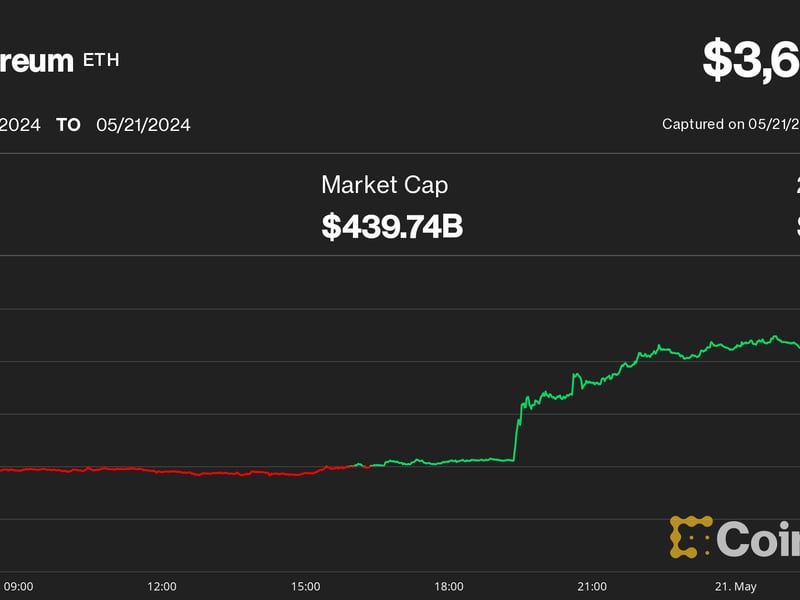Select the current ETH price at top right

point(751,60)
